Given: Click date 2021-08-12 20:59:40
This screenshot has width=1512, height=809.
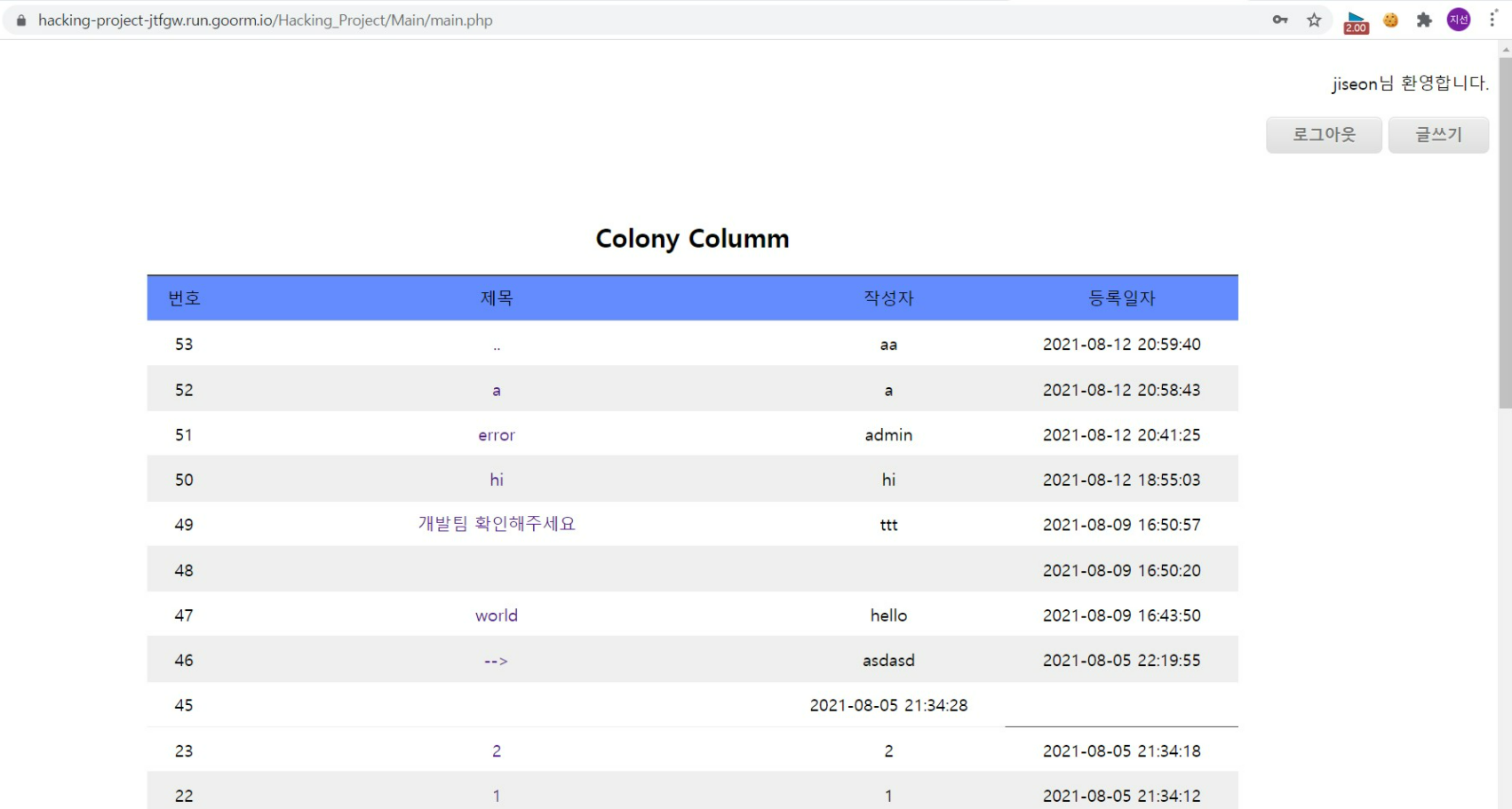Looking at the screenshot, I should (x=1122, y=345).
